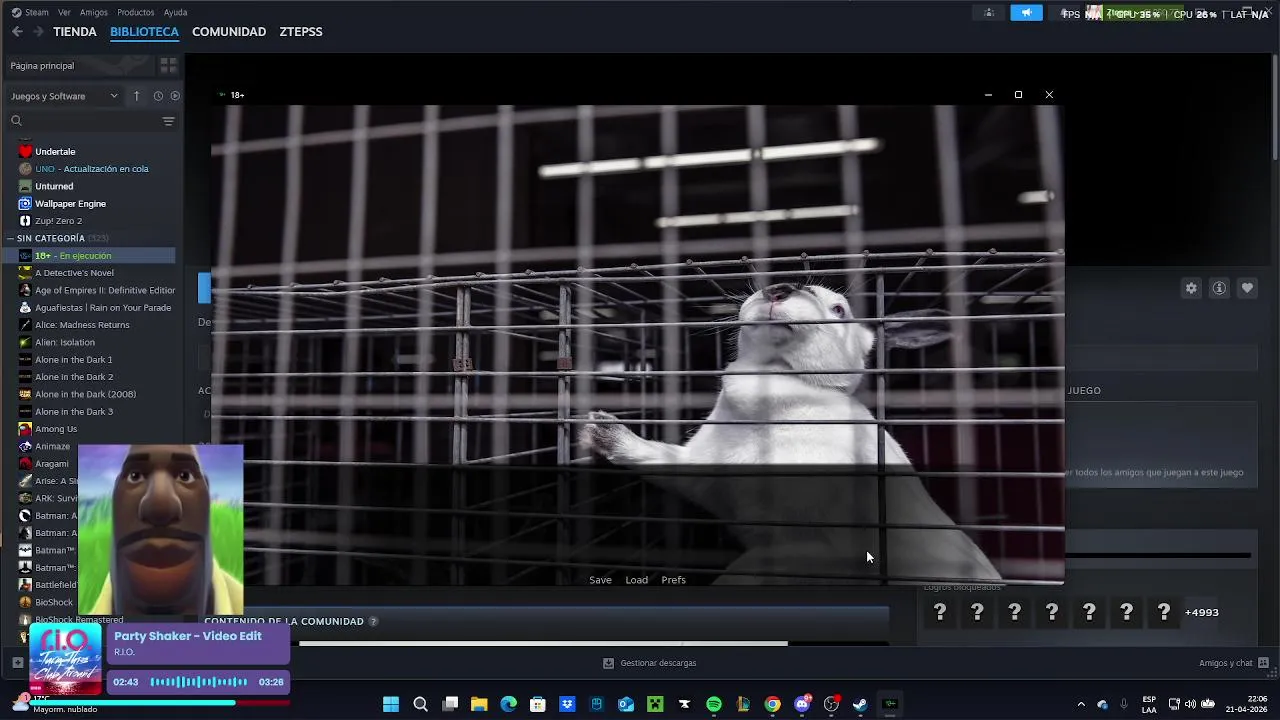This screenshot has width=1280, height=720.
Task: Select UNO - Actualización en cola
Action: (92, 169)
